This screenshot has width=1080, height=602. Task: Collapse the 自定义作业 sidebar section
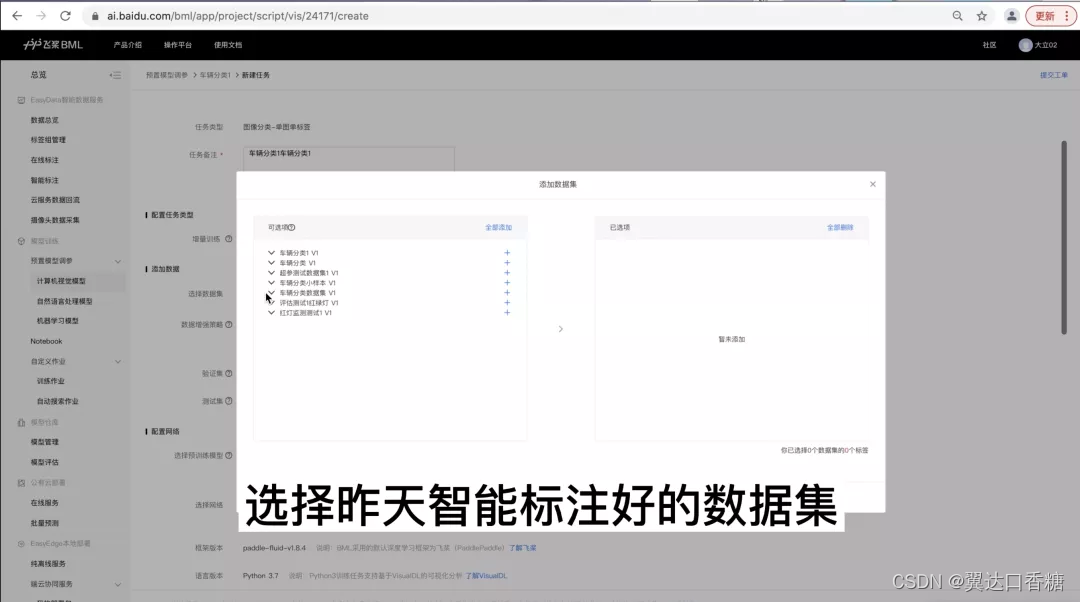[x=118, y=362]
